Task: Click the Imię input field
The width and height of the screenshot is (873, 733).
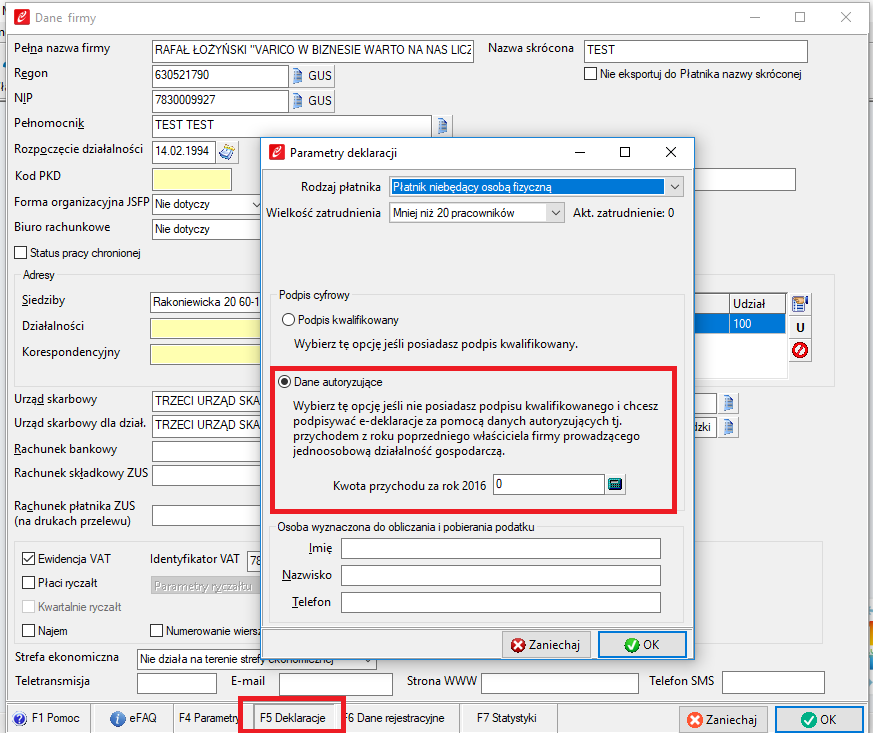Action: [x=500, y=548]
